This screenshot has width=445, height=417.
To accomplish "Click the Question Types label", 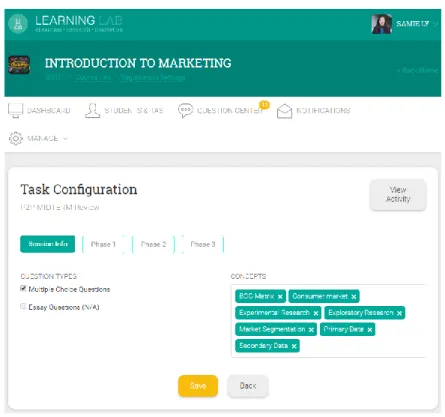I will pos(49,276).
